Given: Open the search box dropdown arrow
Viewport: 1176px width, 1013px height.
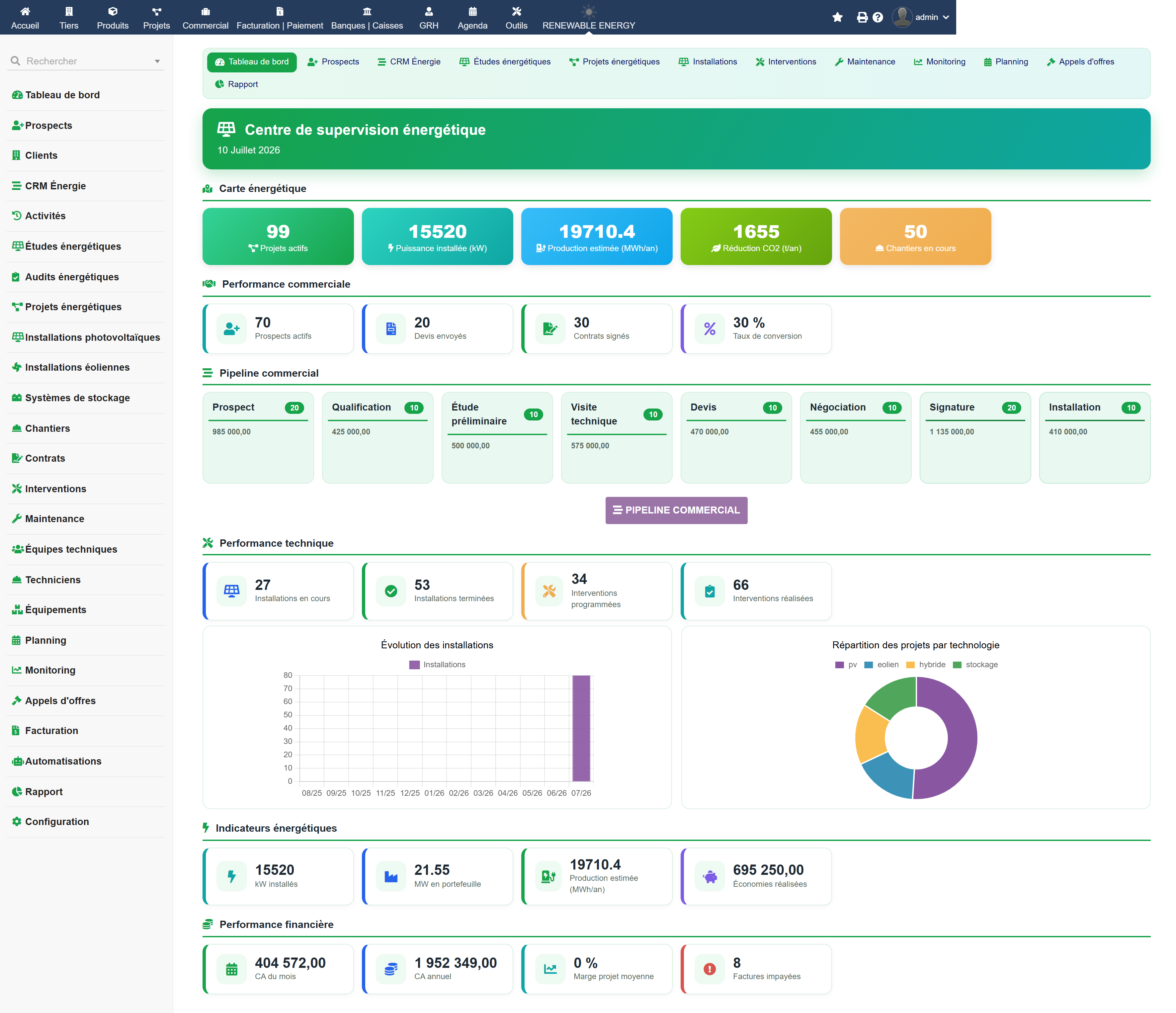Looking at the screenshot, I should [157, 61].
